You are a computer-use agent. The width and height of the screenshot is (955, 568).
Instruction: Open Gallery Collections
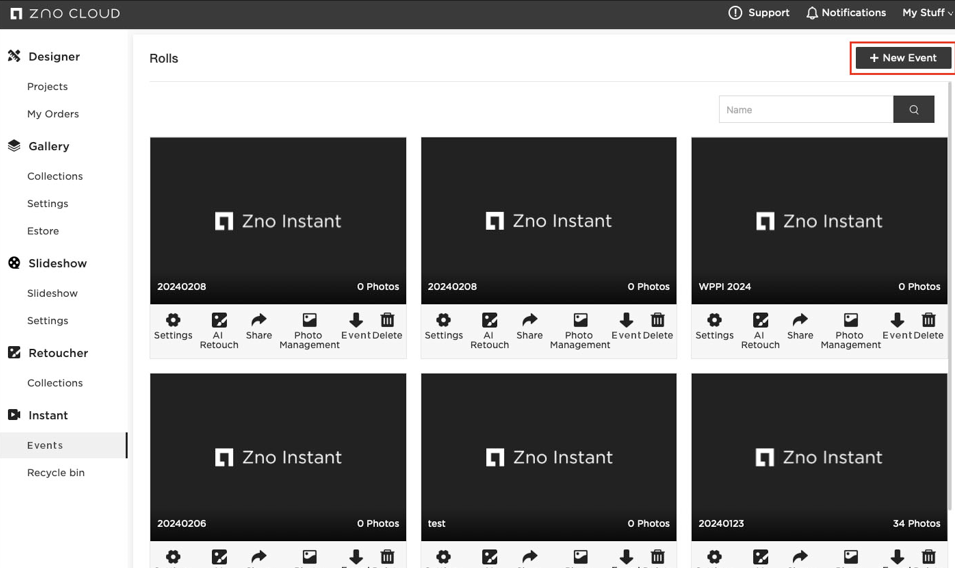click(x=55, y=176)
